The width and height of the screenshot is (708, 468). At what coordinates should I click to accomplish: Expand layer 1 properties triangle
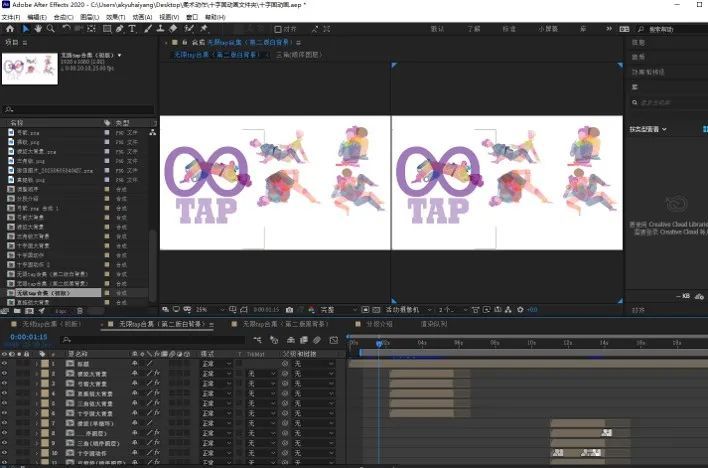pyautogui.click(x=37, y=364)
